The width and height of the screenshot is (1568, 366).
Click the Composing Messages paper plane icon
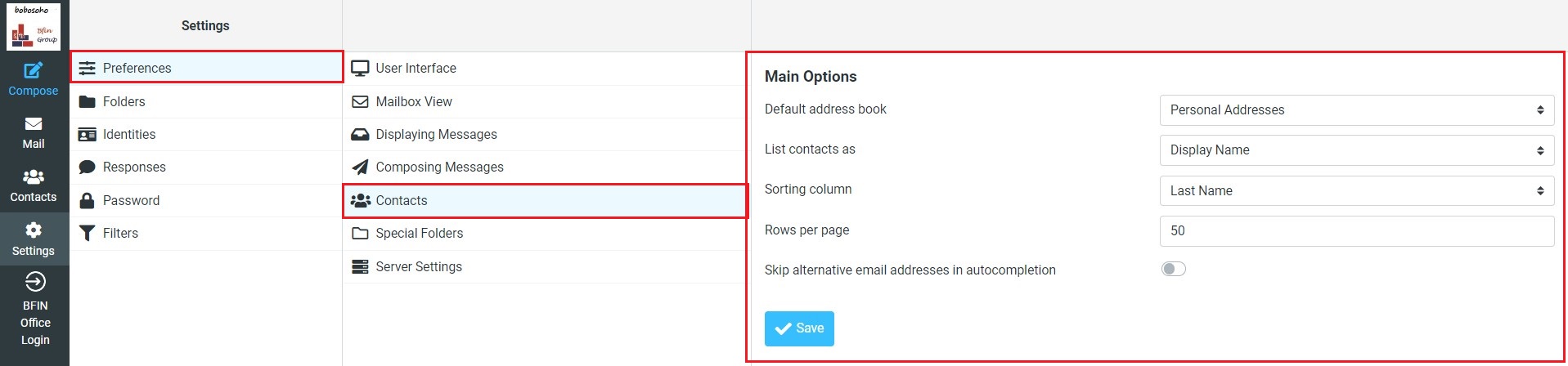point(360,167)
